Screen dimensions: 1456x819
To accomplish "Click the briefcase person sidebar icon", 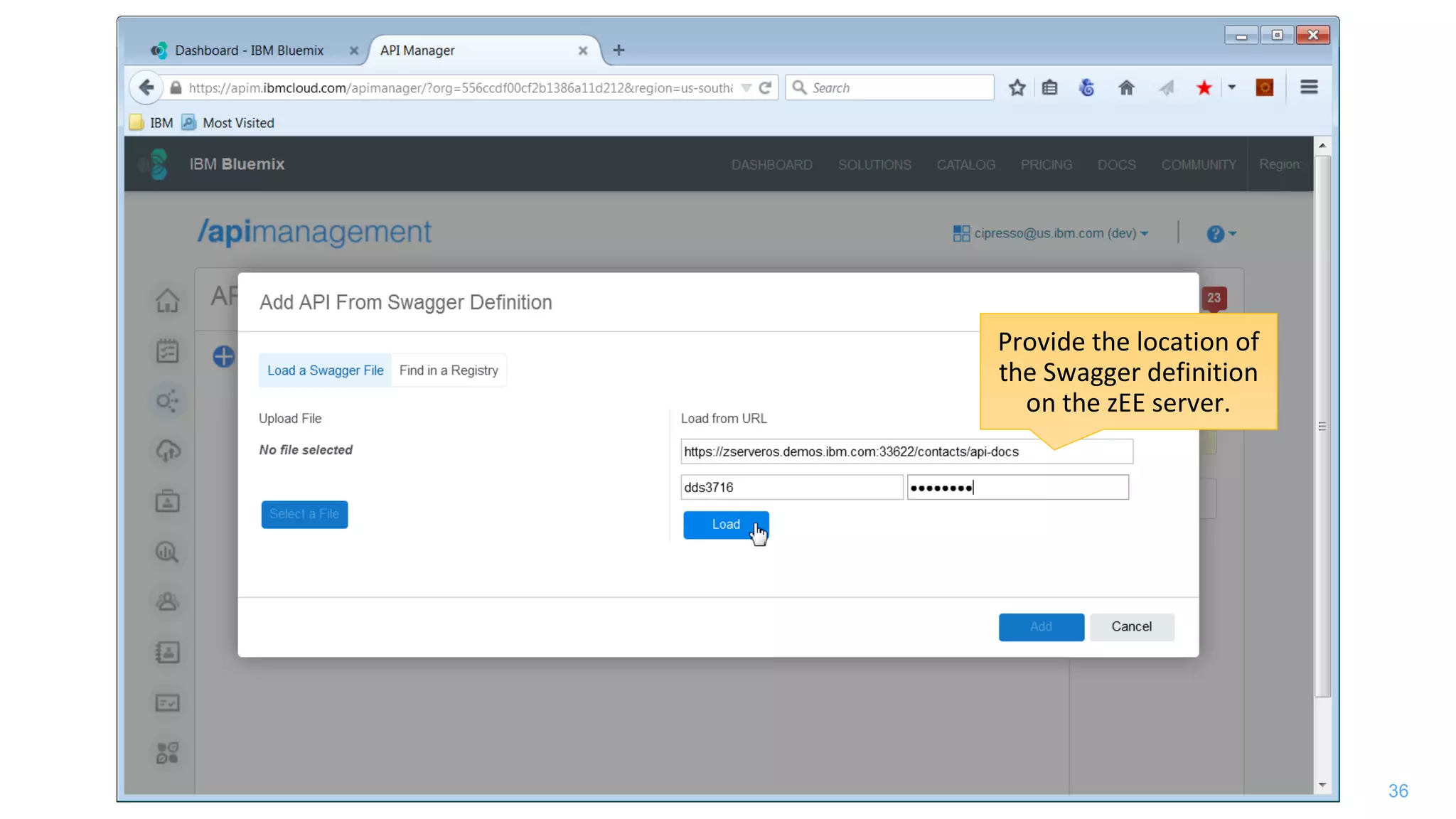I will click(x=167, y=501).
